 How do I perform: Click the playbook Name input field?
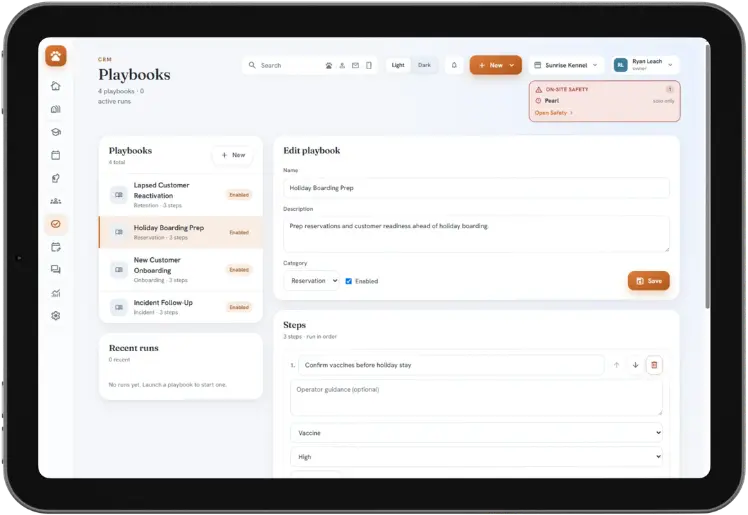(x=476, y=188)
